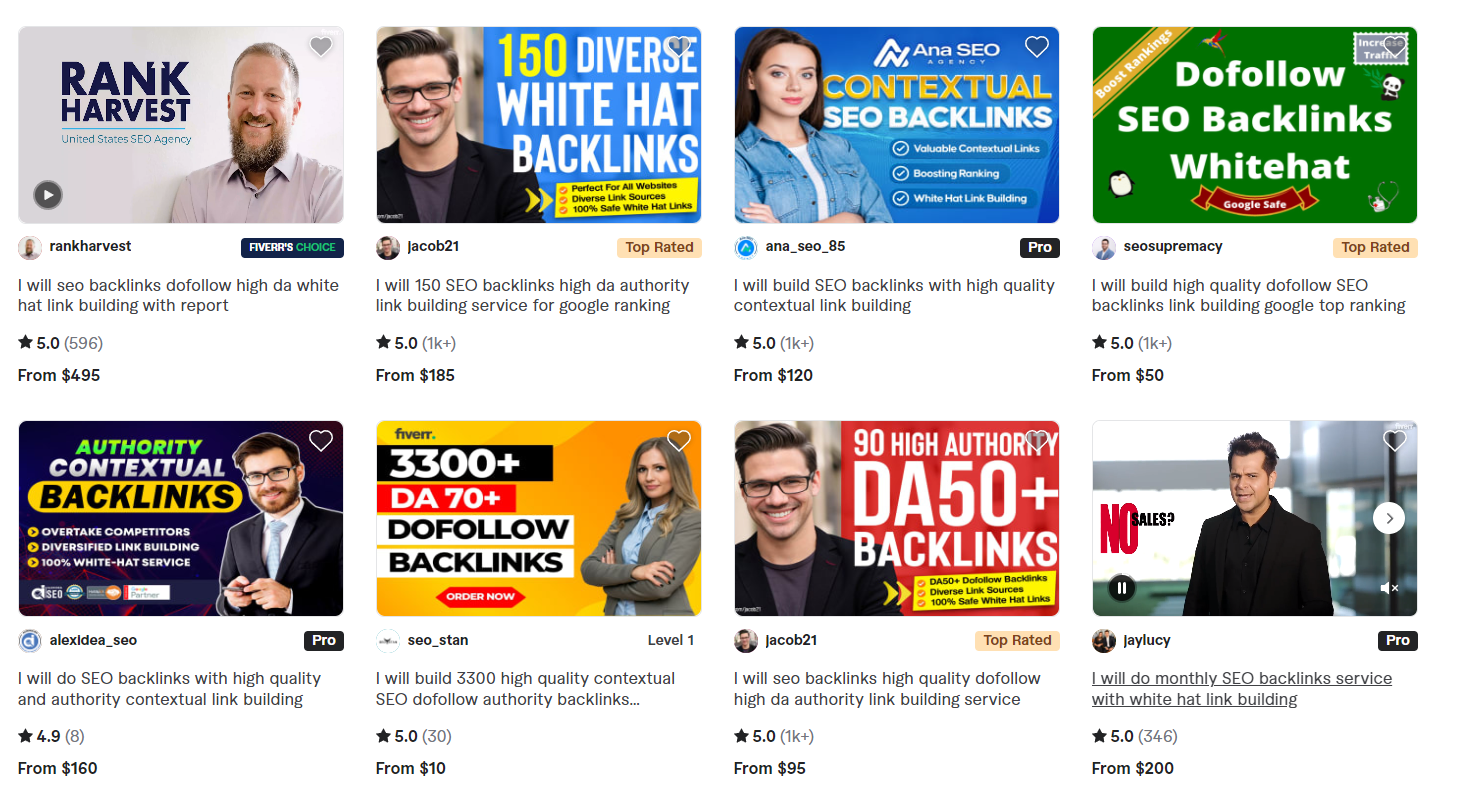Open rankharvest seller avatar
Screen dimensions: 1477x787
(x=30, y=247)
